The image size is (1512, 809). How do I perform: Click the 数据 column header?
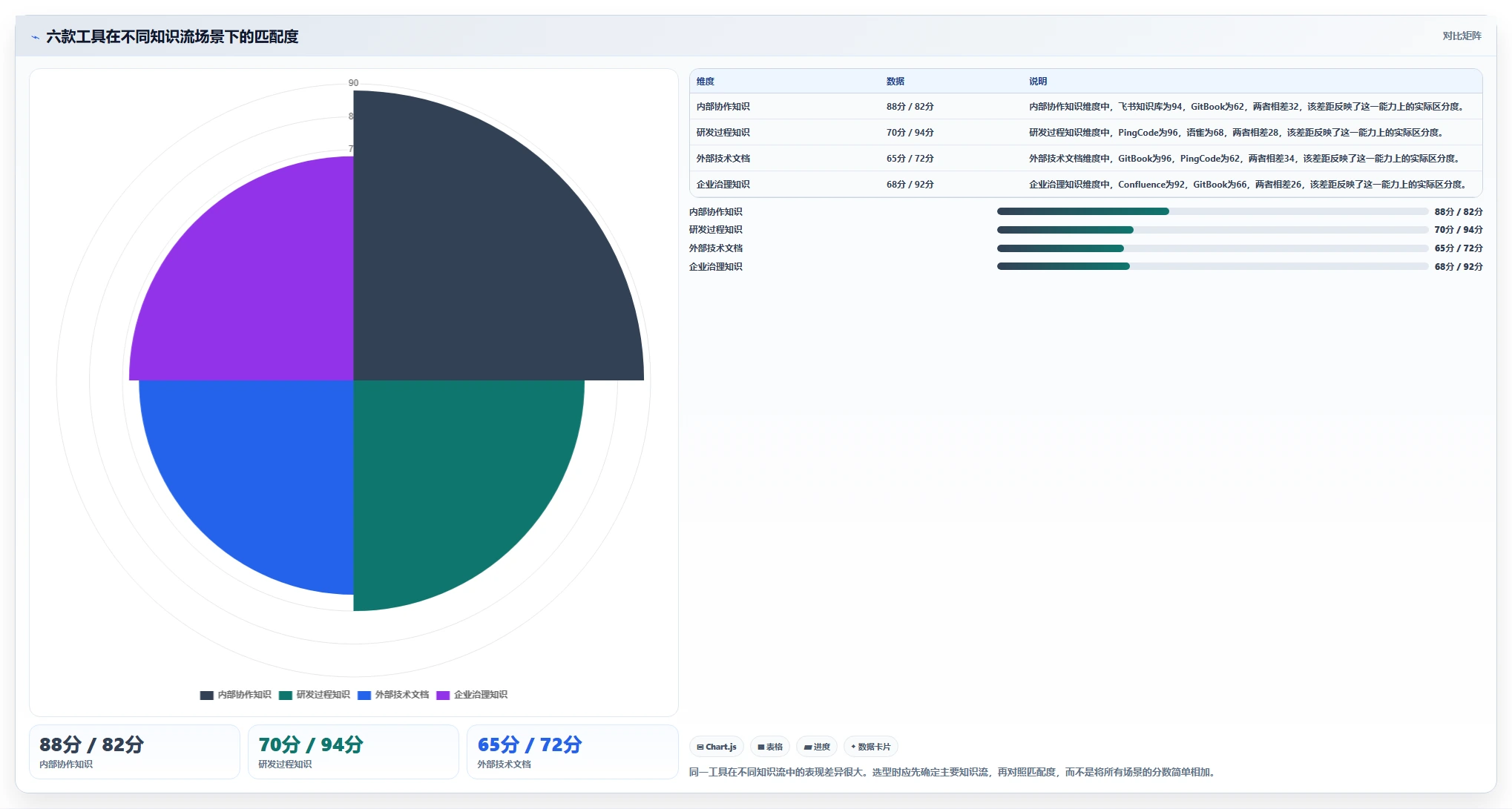(895, 82)
